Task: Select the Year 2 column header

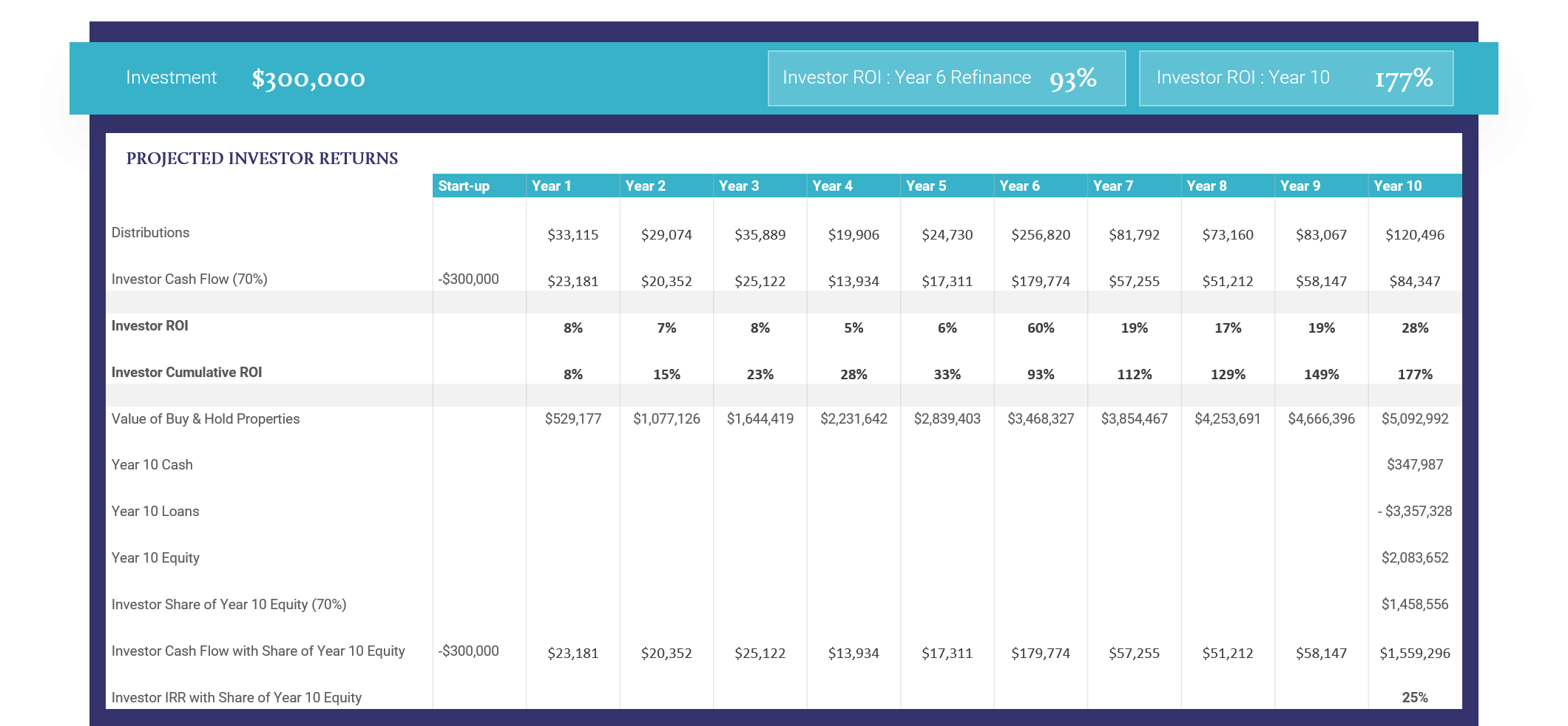Action: click(x=666, y=186)
